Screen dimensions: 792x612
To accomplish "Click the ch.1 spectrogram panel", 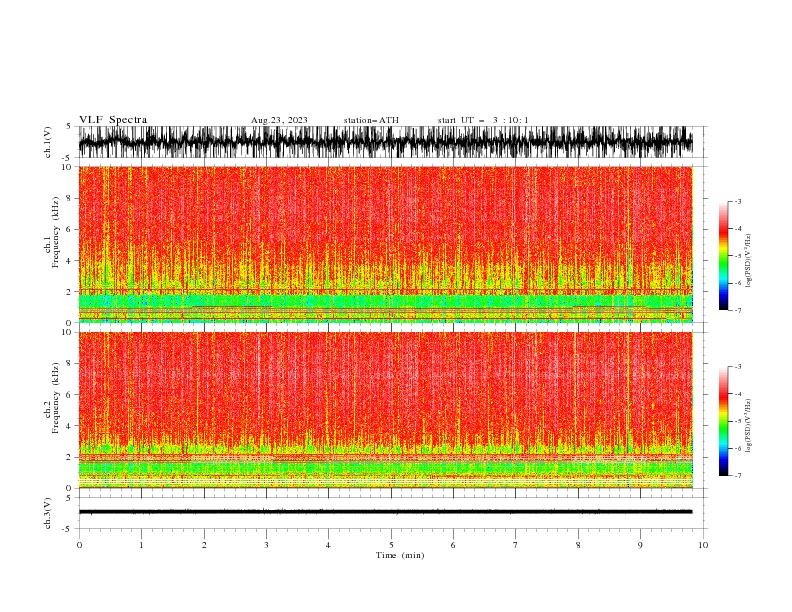I will coord(385,244).
